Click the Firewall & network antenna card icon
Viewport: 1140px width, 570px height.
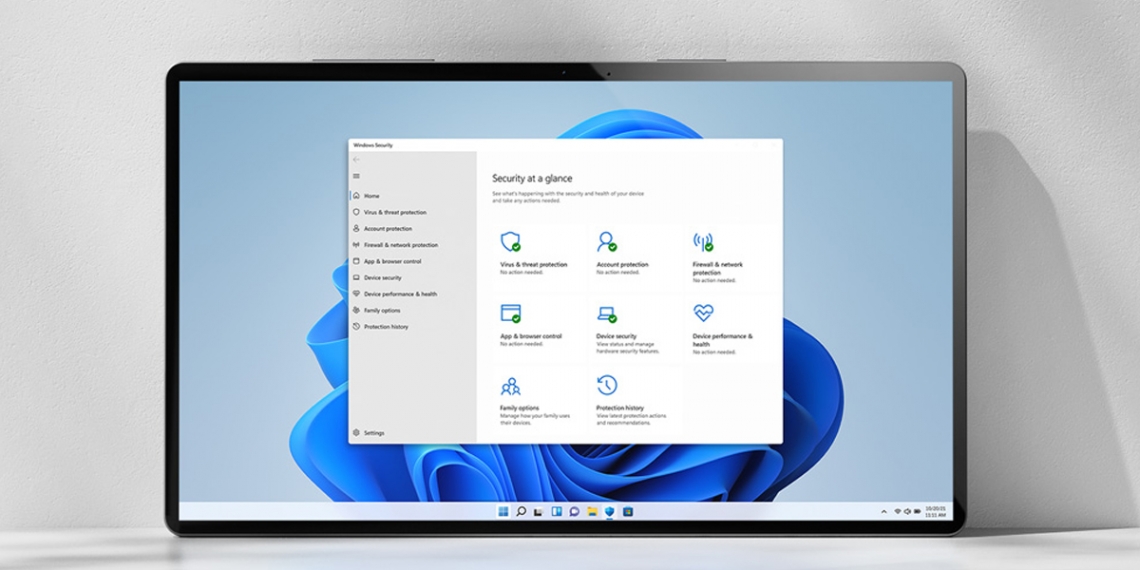point(703,241)
